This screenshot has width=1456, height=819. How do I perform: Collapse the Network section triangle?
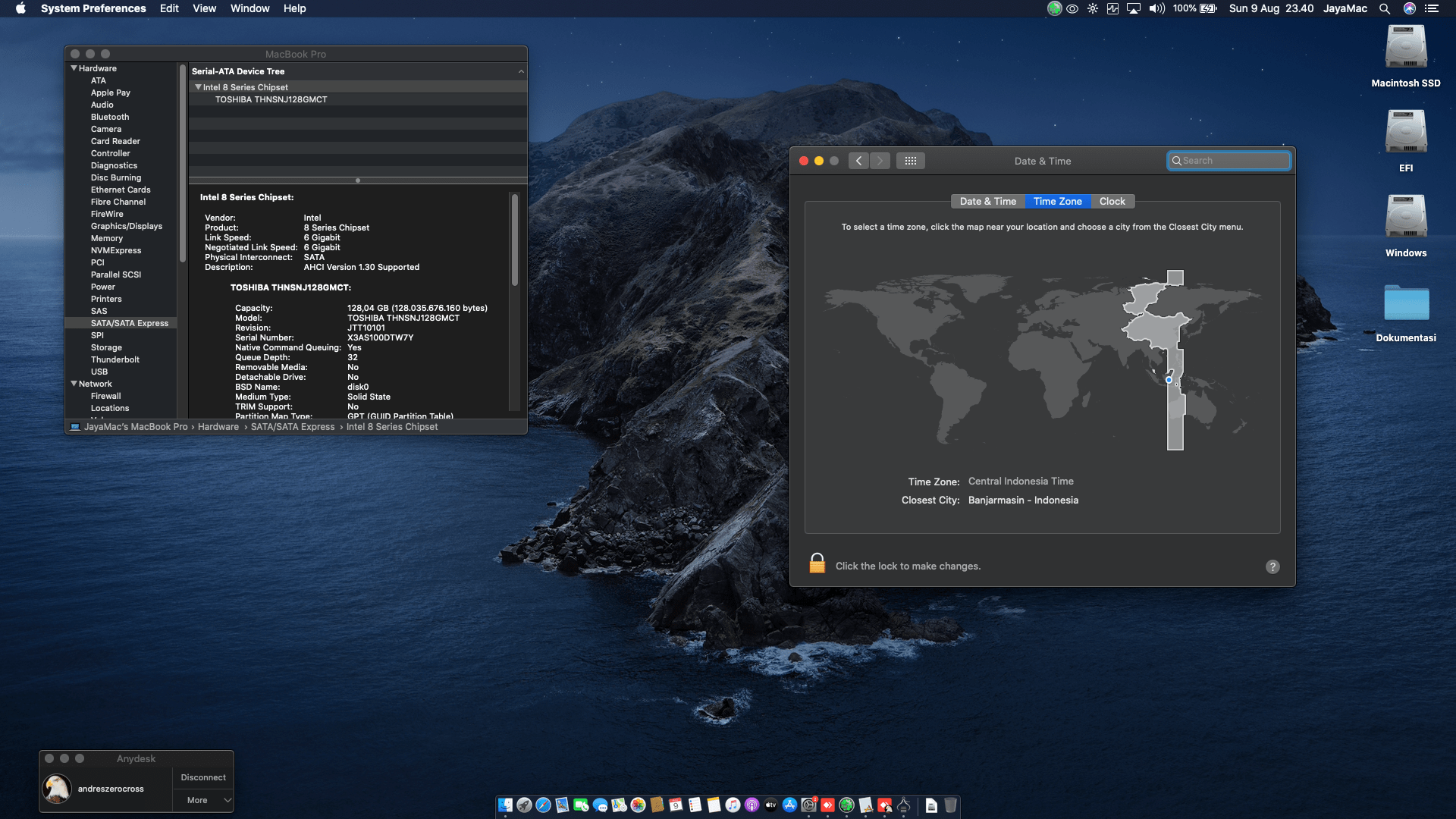coord(74,384)
